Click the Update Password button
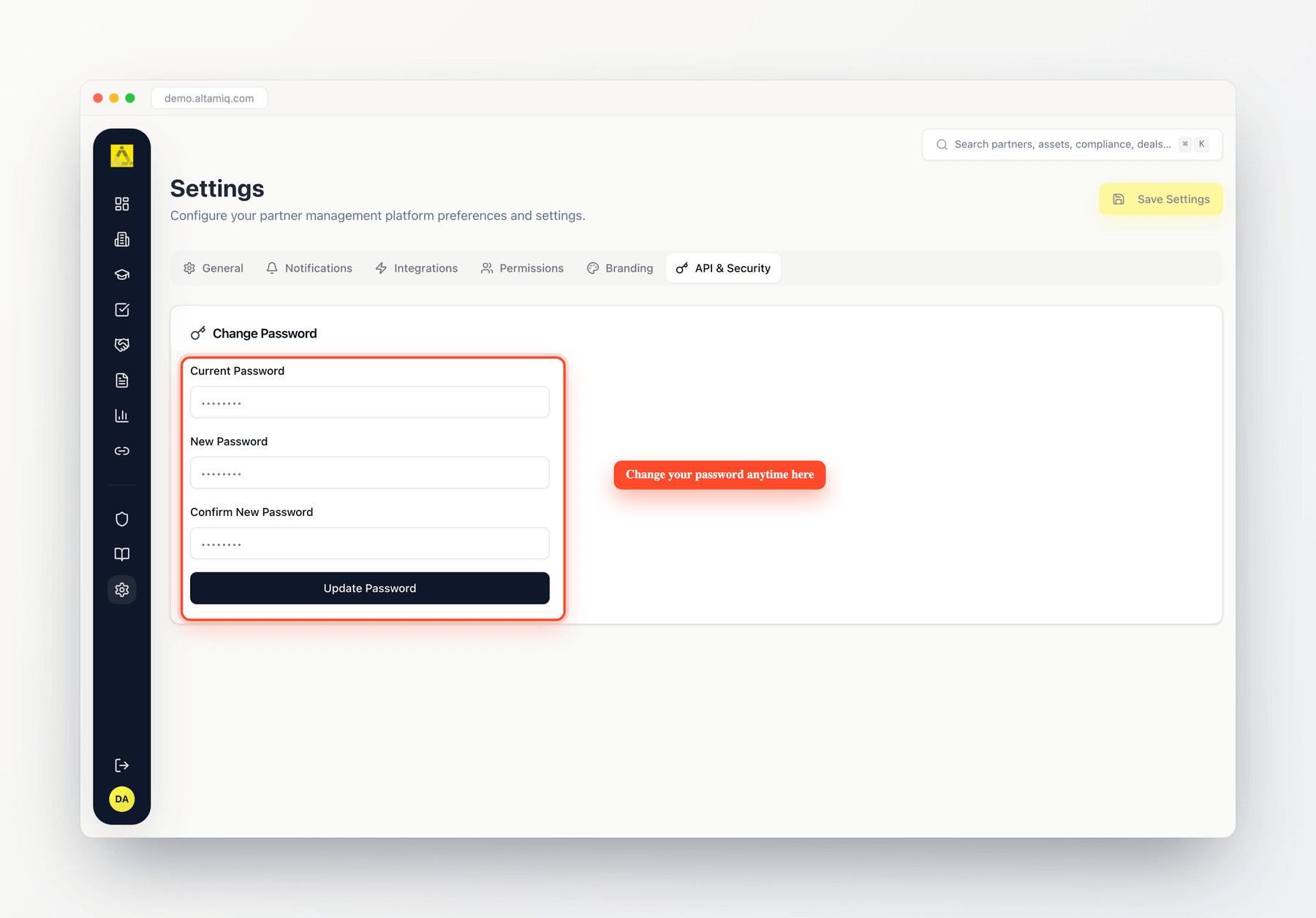Image resolution: width=1316 pixels, height=918 pixels. (370, 588)
